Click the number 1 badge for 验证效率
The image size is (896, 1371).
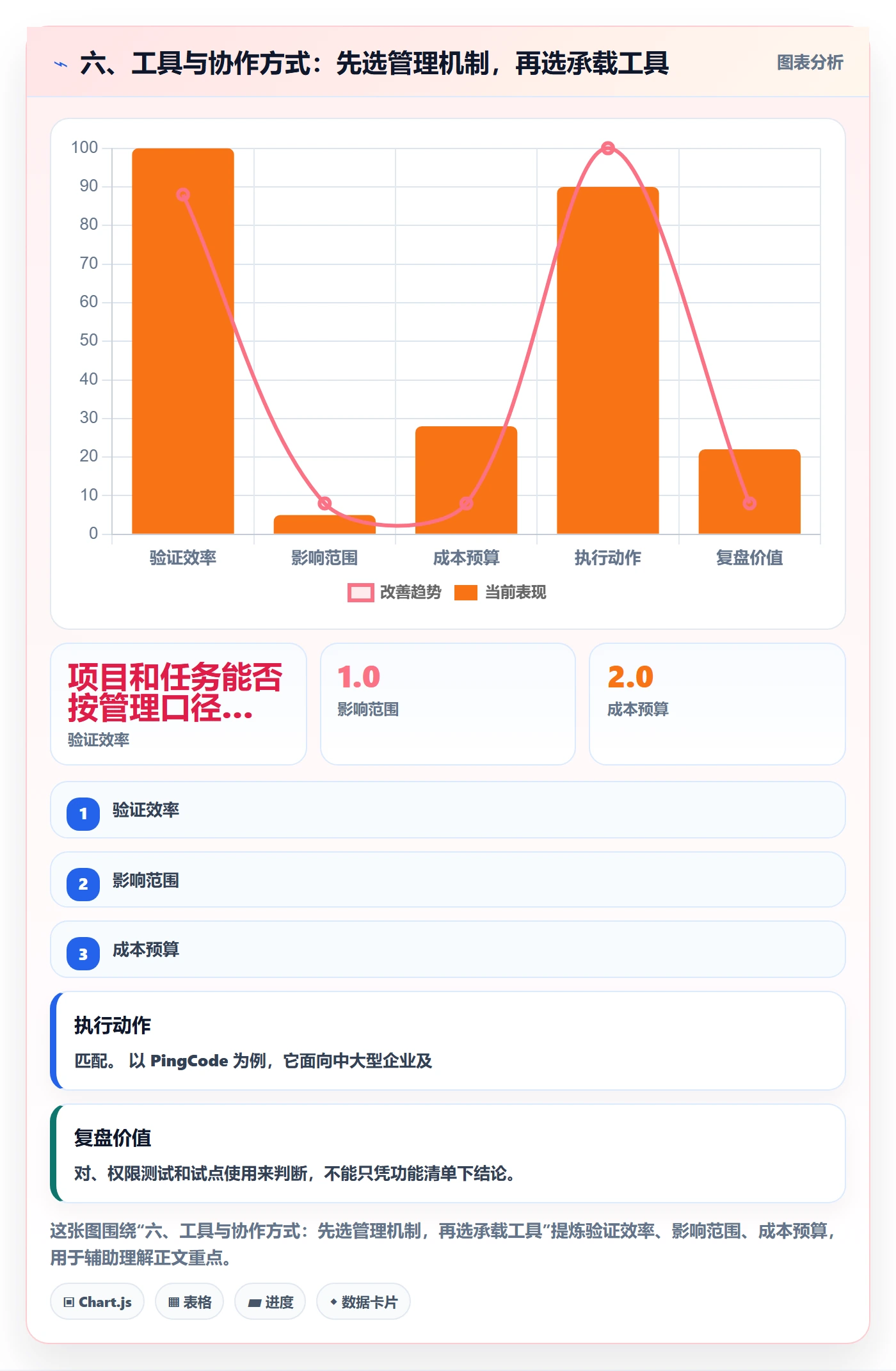83,814
